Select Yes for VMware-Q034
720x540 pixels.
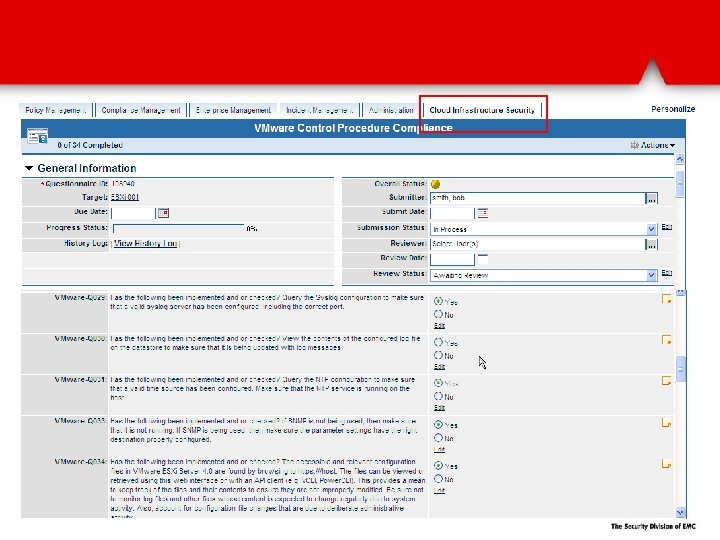(x=439, y=466)
